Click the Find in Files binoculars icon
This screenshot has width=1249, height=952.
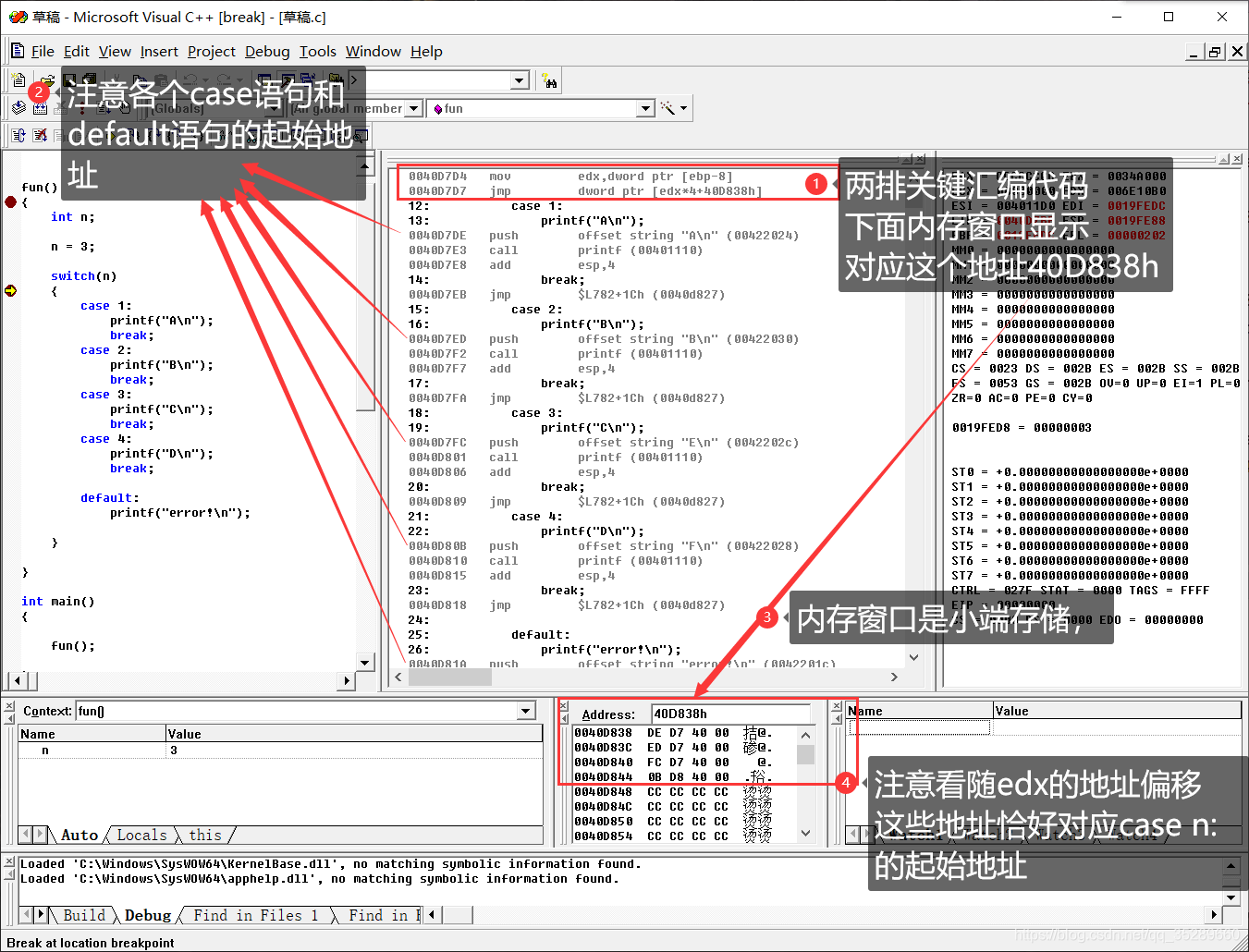tap(550, 81)
